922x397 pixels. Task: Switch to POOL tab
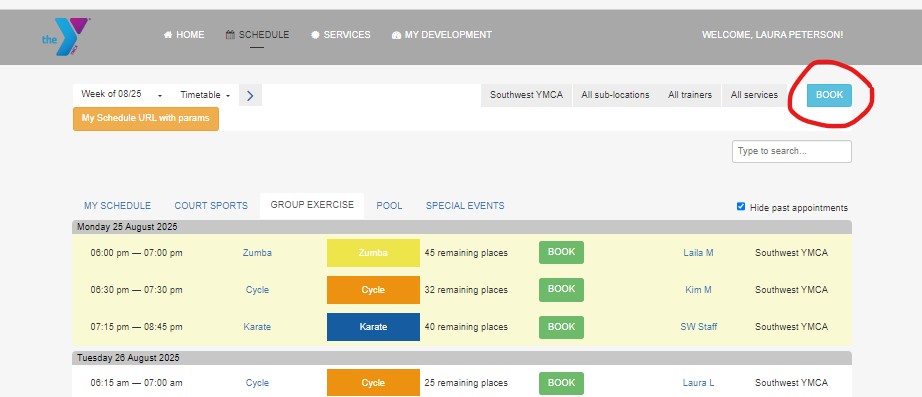click(x=389, y=206)
